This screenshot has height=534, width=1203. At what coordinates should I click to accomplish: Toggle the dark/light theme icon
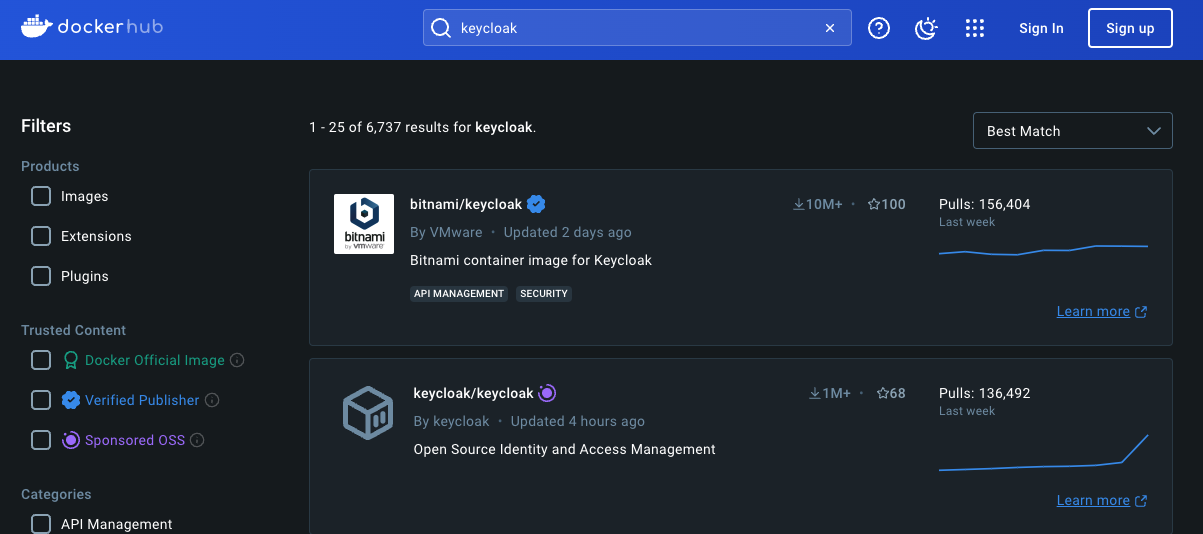click(927, 28)
